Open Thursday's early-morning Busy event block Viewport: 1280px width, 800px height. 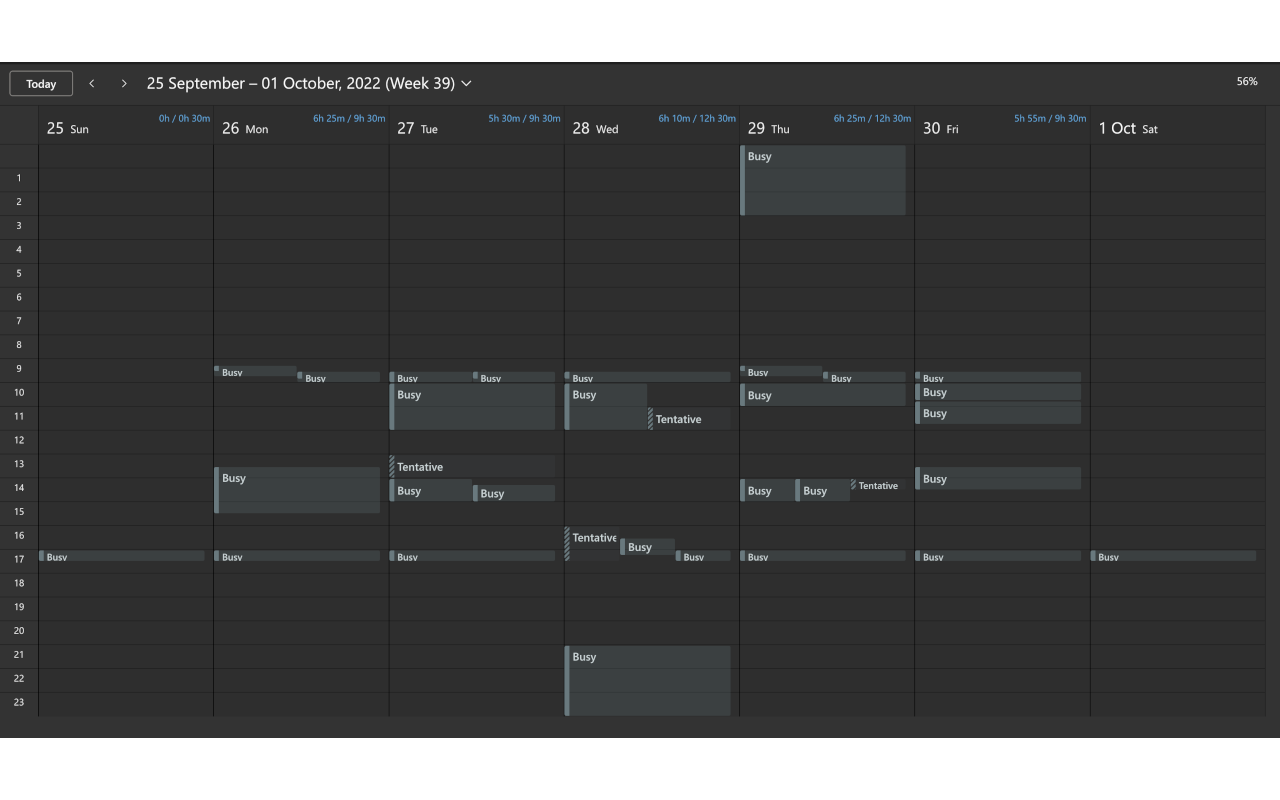823,180
